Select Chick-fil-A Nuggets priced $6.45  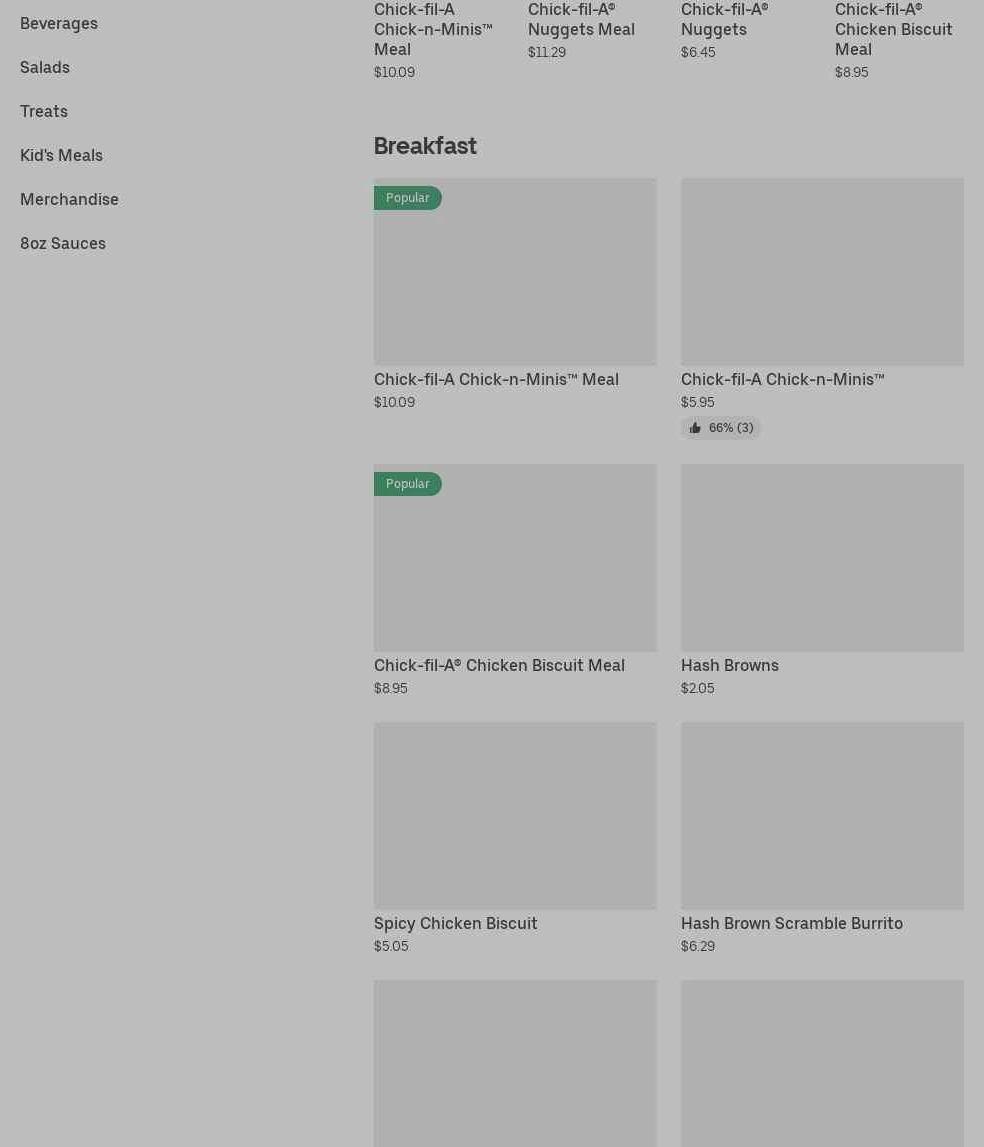pyautogui.click(x=724, y=20)
